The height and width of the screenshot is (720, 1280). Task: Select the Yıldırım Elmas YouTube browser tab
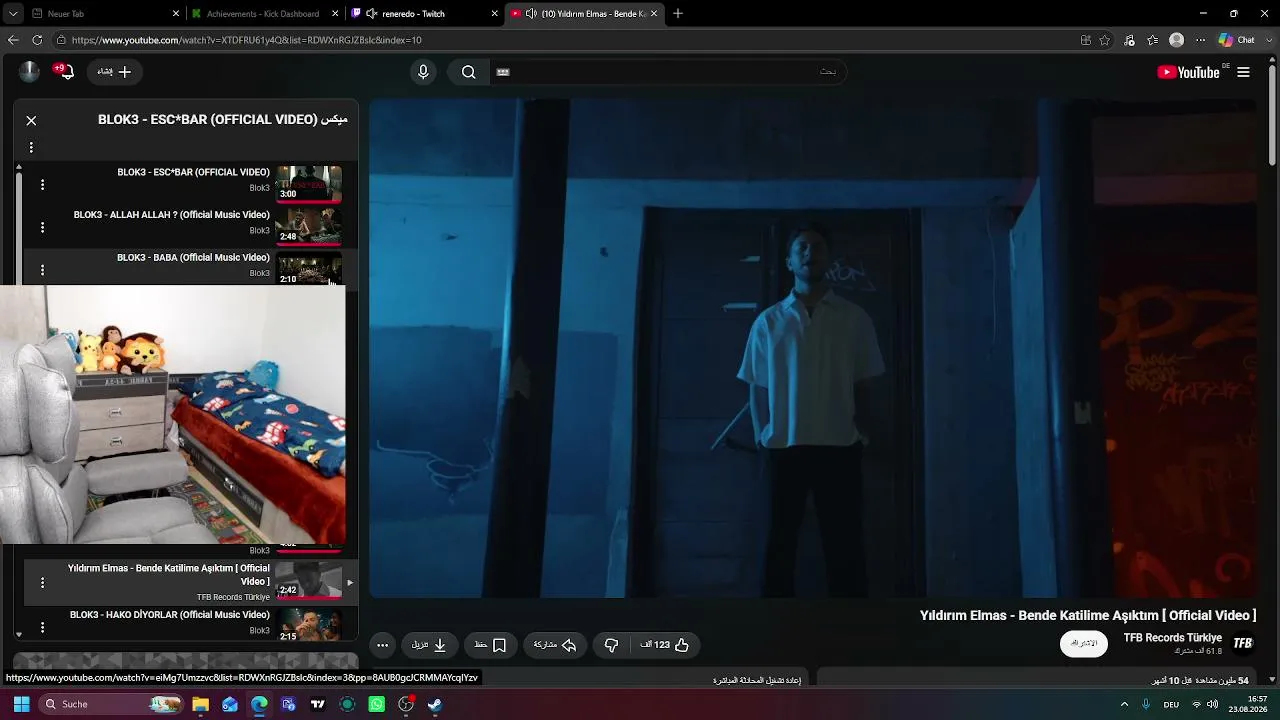click(585, 14)
